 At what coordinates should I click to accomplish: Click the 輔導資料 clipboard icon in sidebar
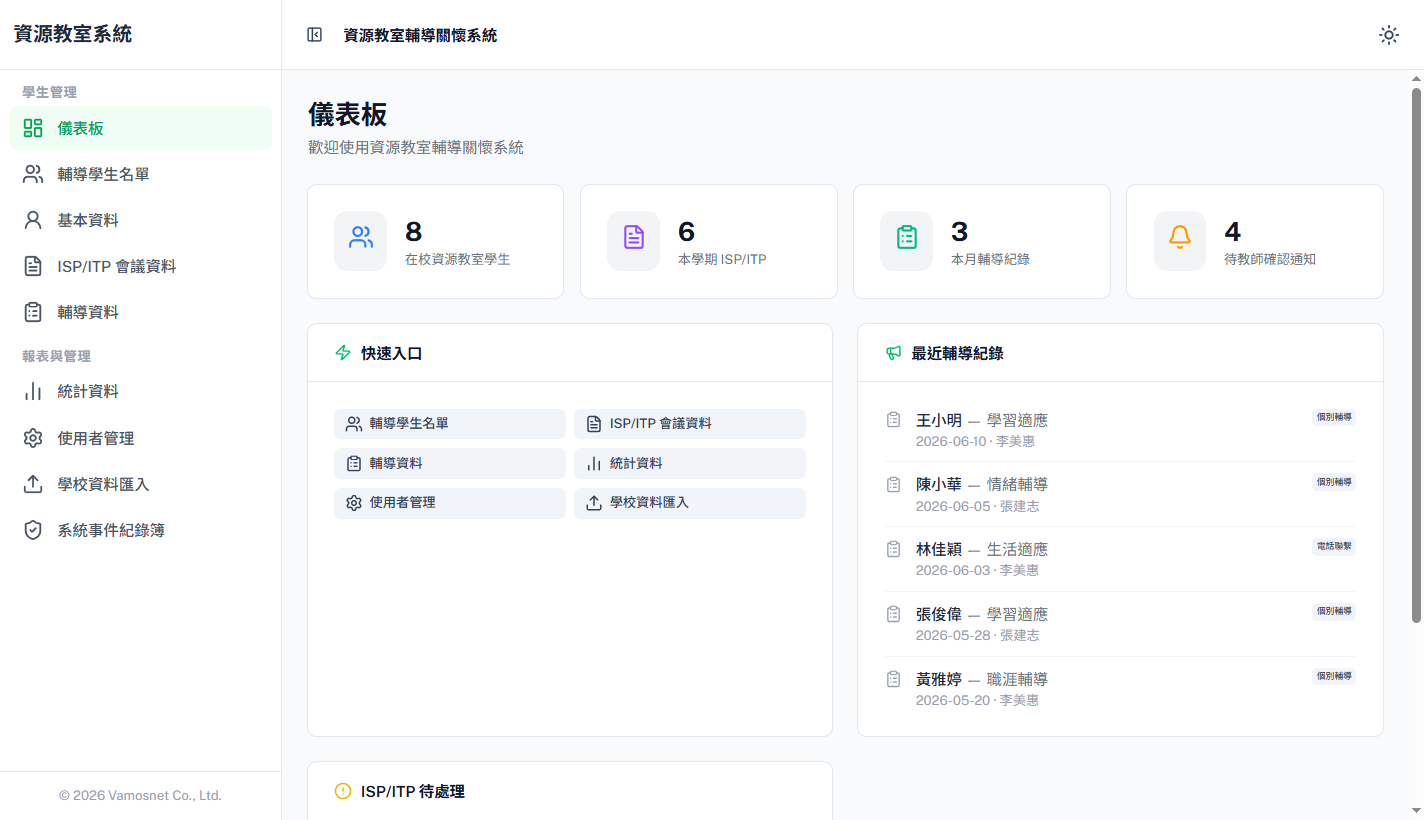click(x=33, y=312)
